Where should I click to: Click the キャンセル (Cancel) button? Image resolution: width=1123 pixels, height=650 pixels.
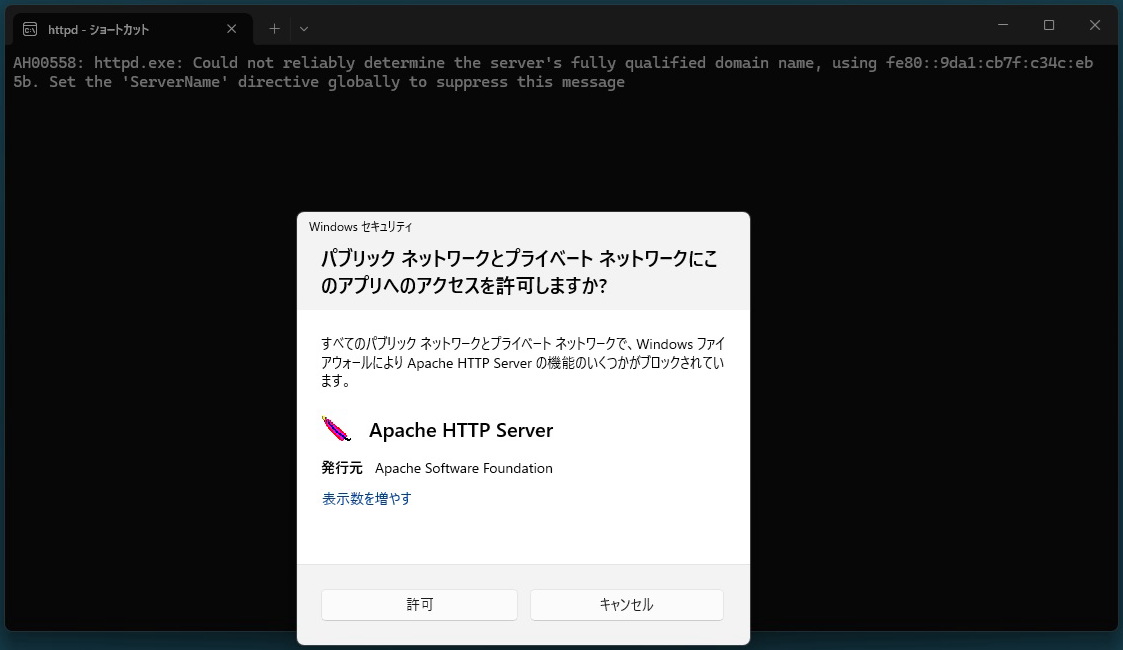[x=627, y=605]
